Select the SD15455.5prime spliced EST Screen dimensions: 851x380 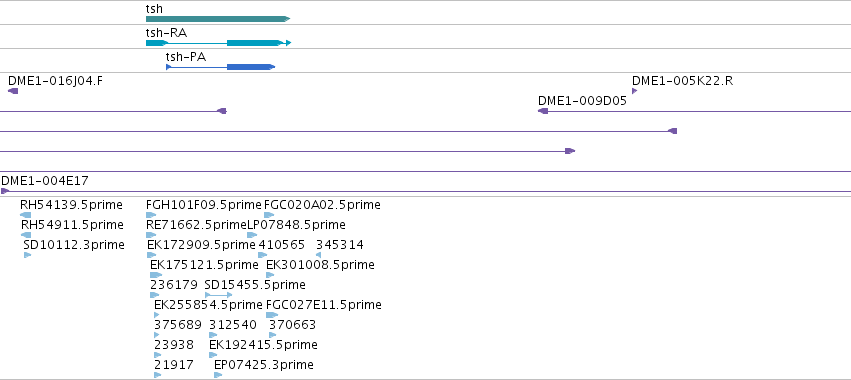click(x=218, y=295)
